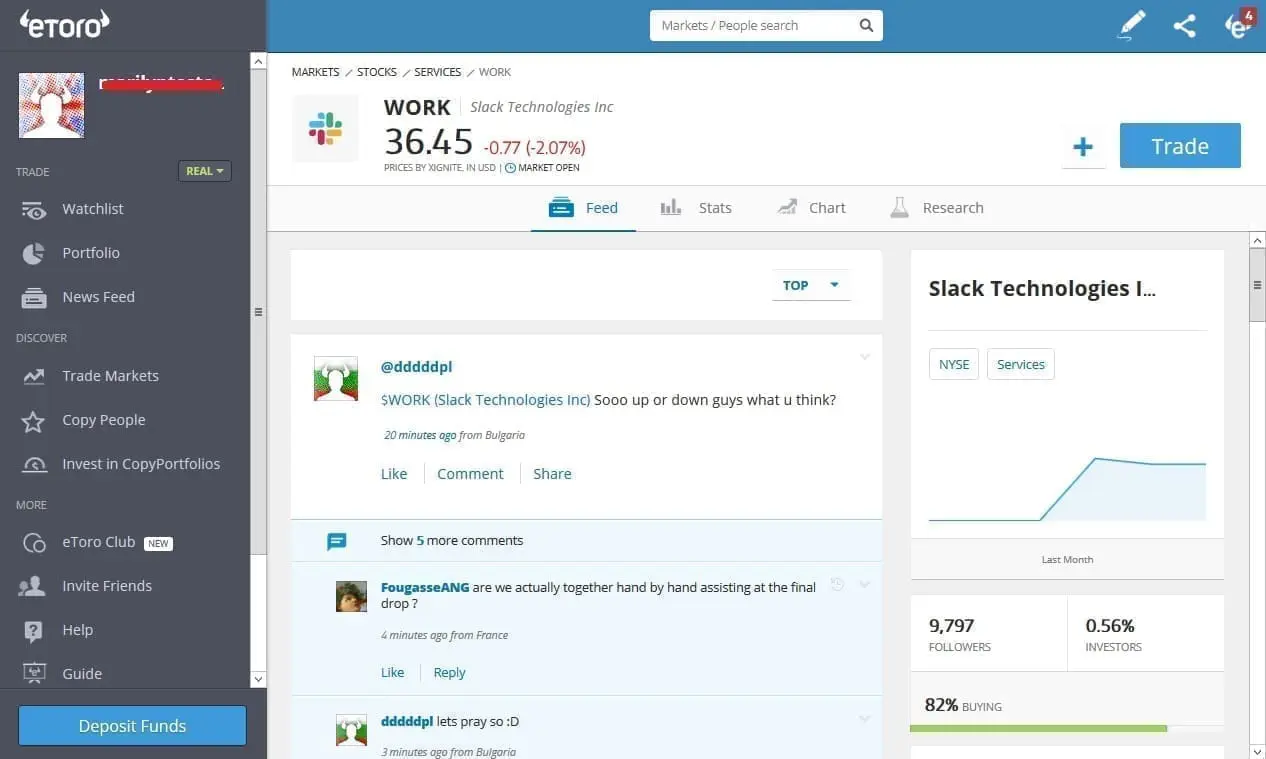Expand options on FougasseANG's comment
This screenshot has height=759, width=1266.
click(x=864, y=584)
